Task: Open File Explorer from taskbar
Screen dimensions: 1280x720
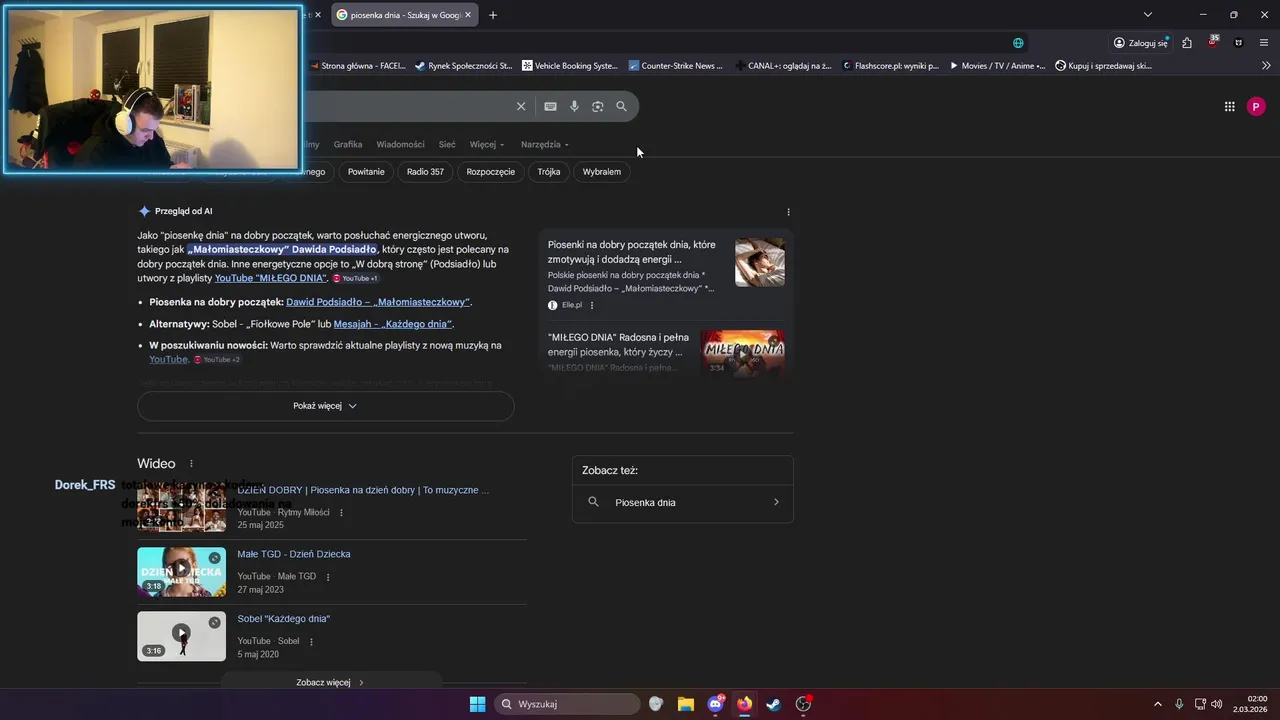Action: click(686, 704)
